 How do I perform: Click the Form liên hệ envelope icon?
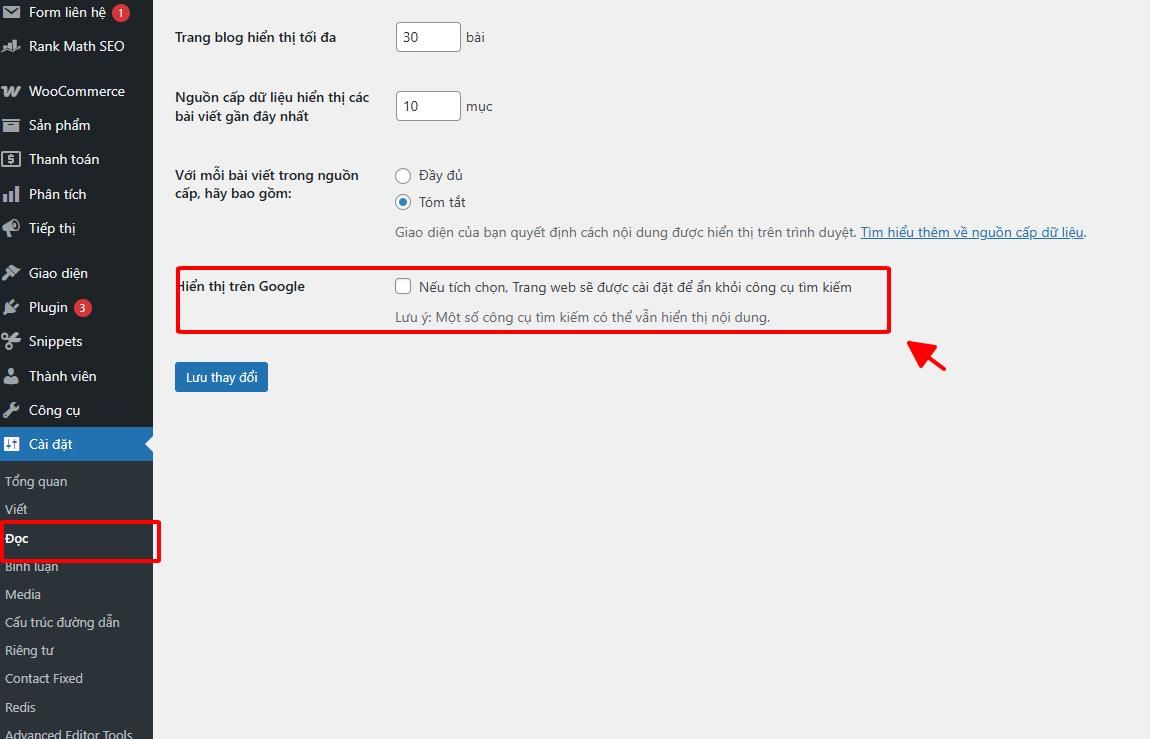click(11, 12)
